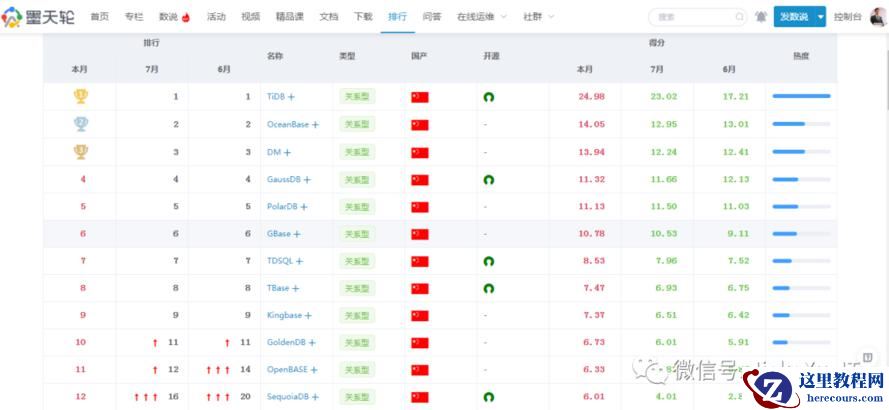
Task: Open the GaussDB database link
Action: tap(284, 180)
